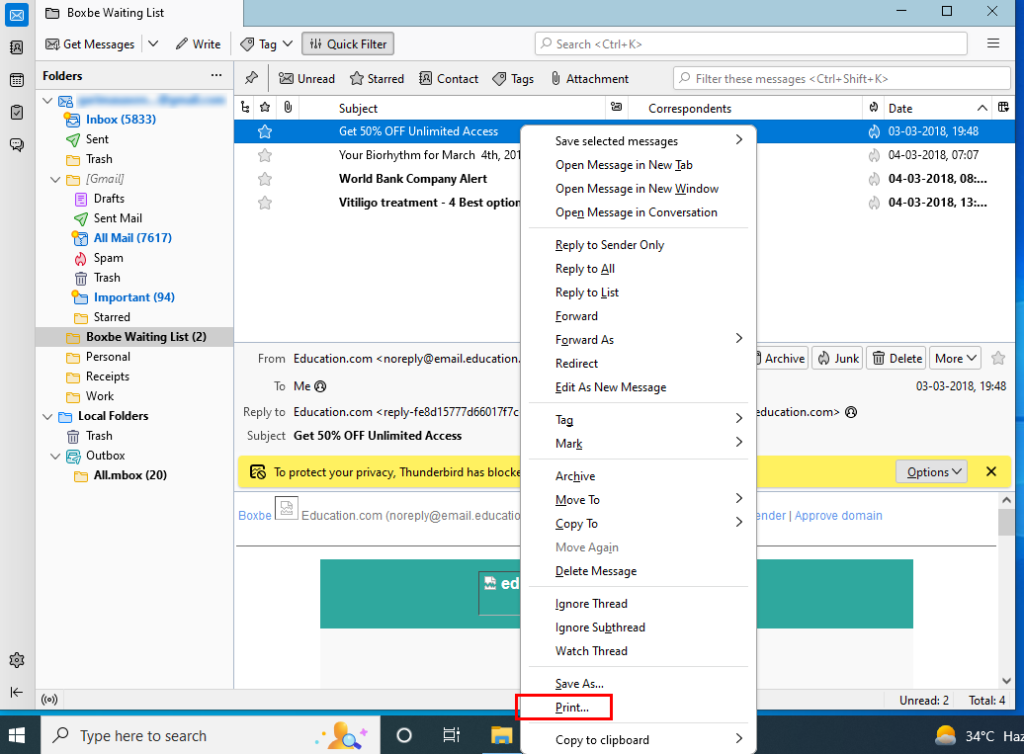Click the contact icon after education.com reply address
The image size is (1024, 754).
(x=851, y=413)
